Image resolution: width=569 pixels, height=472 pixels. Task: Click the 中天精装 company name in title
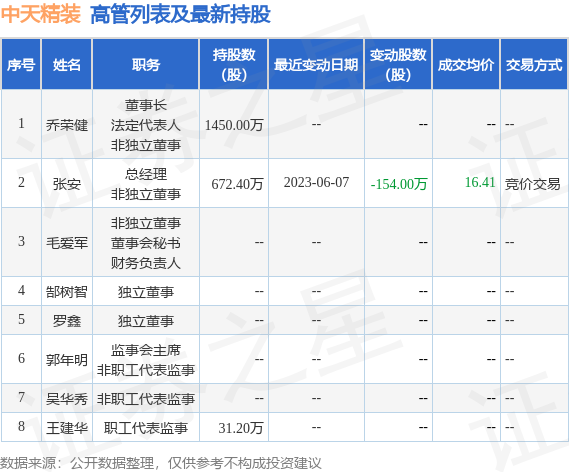click(41, 15)
